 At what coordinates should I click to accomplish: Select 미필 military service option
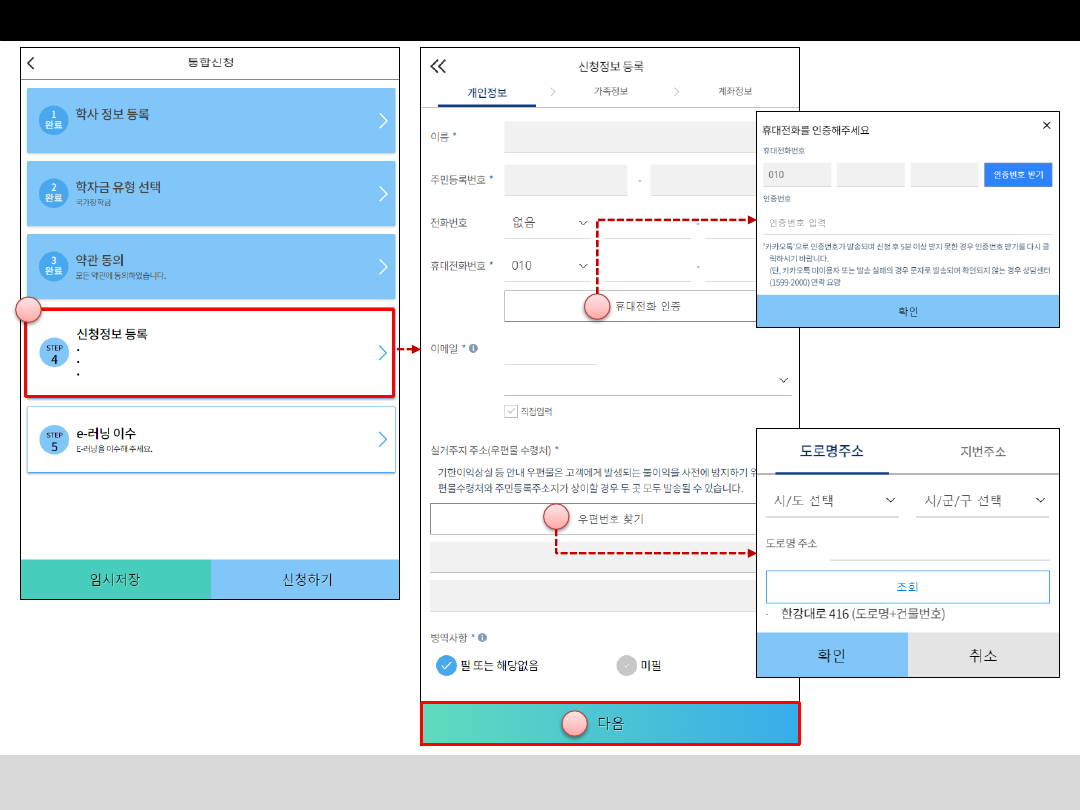click(x=627, y=665)
